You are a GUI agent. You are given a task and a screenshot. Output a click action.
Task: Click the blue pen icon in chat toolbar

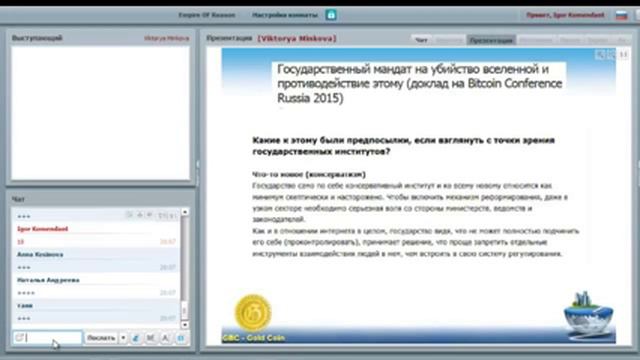(x=136, y=338)
